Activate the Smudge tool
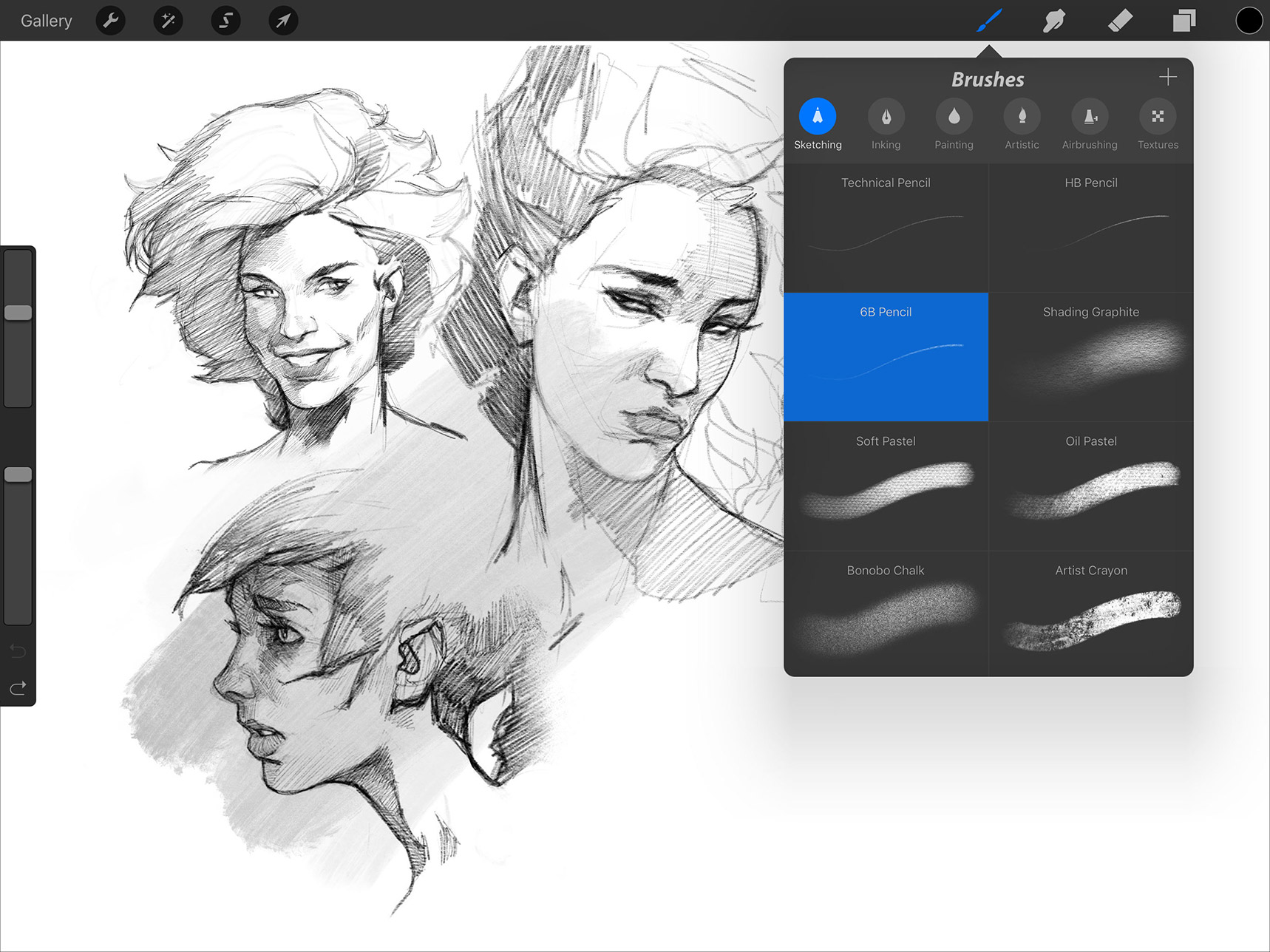The width and height of the screenshot is (1270, 952). point(1053,21)
